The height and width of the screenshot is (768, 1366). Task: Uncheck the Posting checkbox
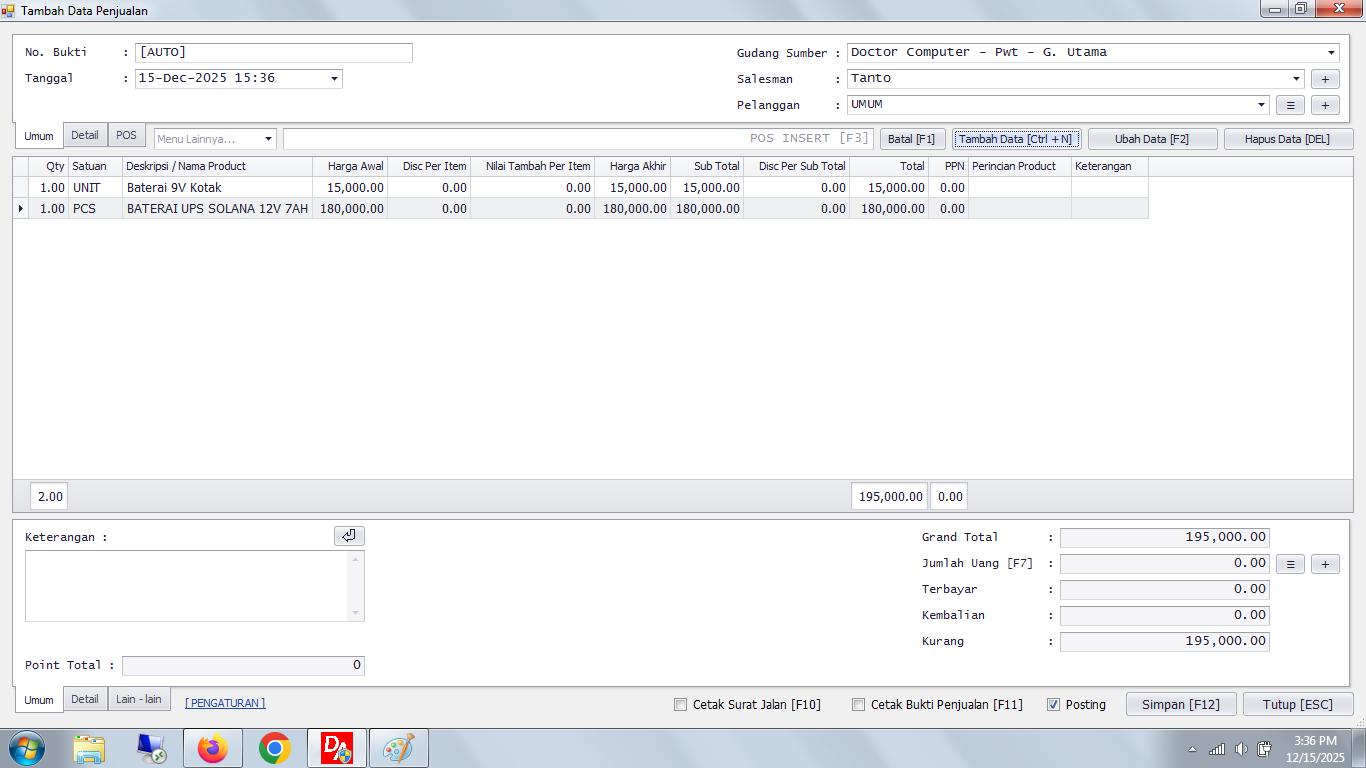1054,704
